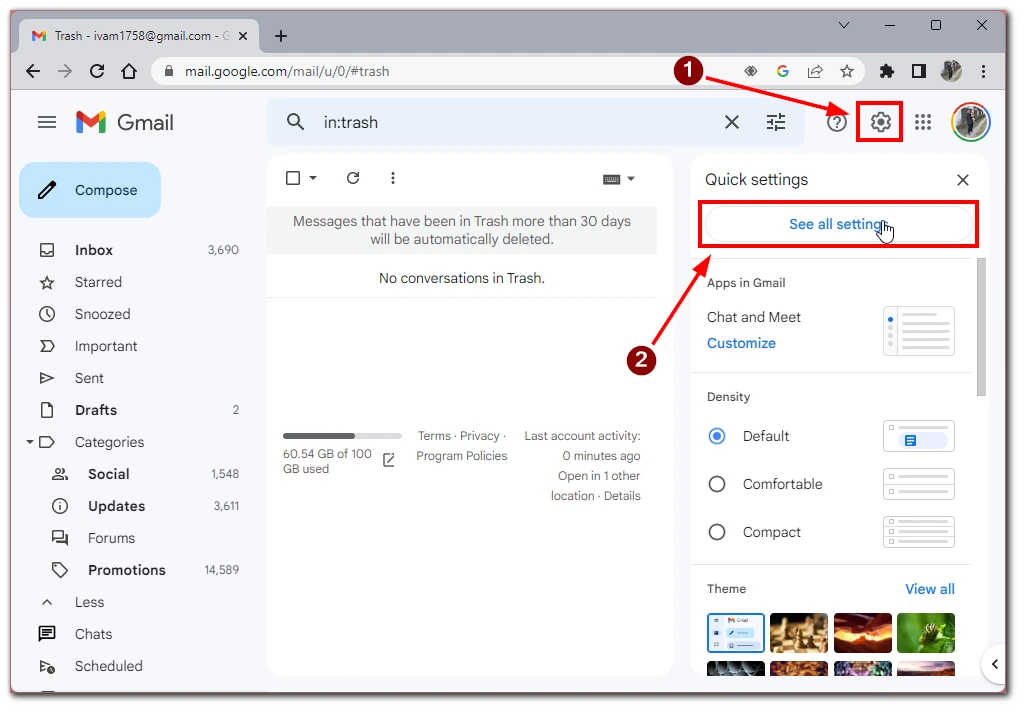
Task: Toggle the browser side panel
Action: (919, 71)
